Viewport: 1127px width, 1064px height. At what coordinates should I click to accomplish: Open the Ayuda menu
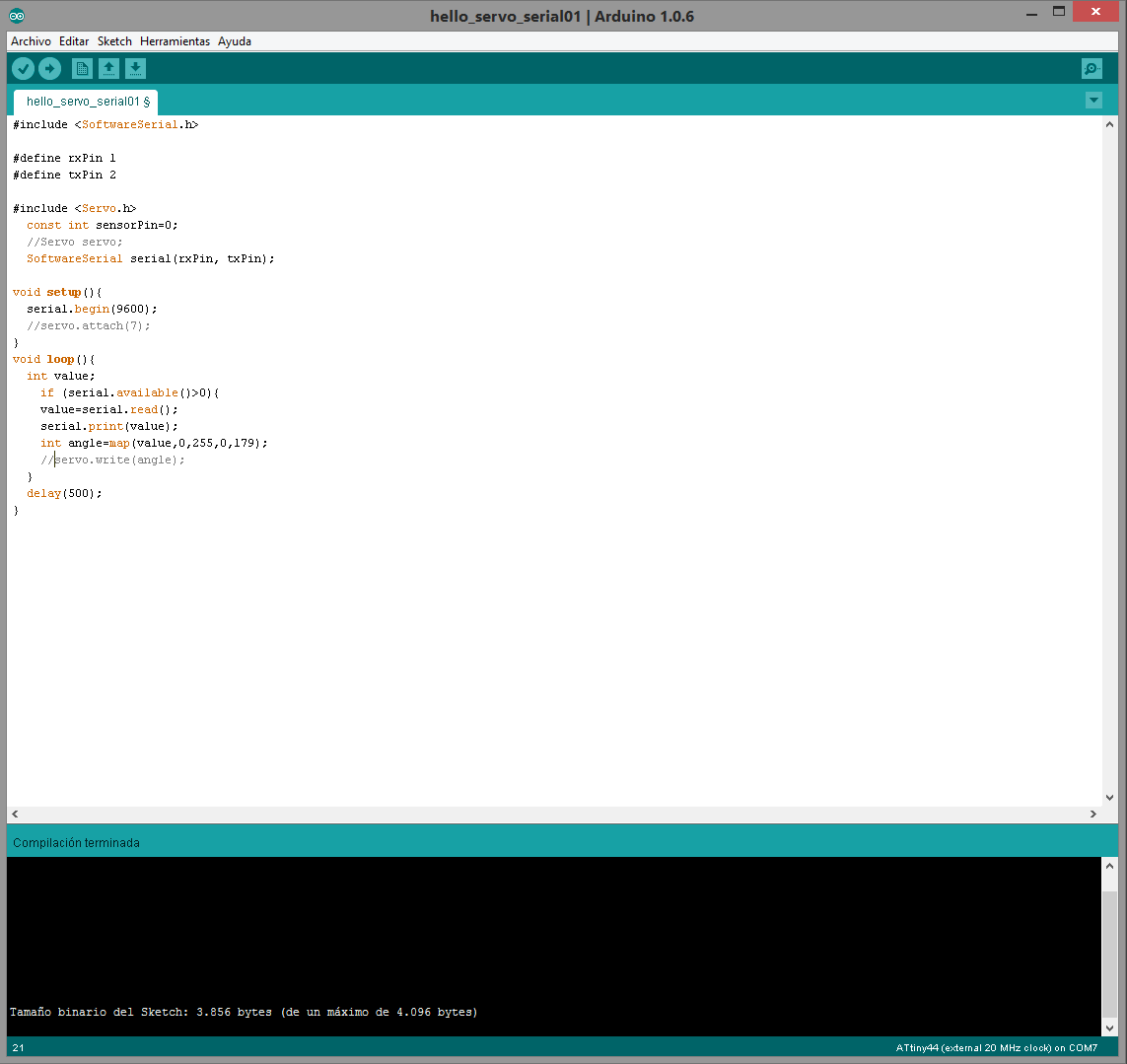pos(235,41)
